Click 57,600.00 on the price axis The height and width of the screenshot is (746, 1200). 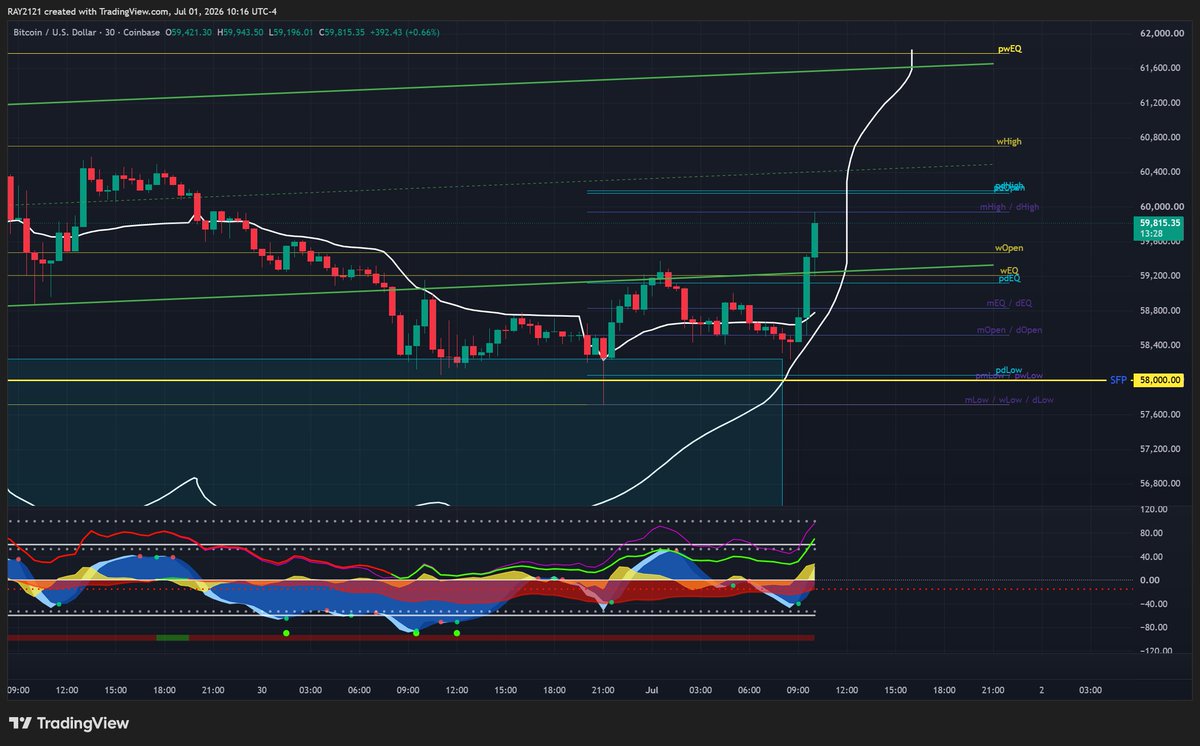[1160, 415]
